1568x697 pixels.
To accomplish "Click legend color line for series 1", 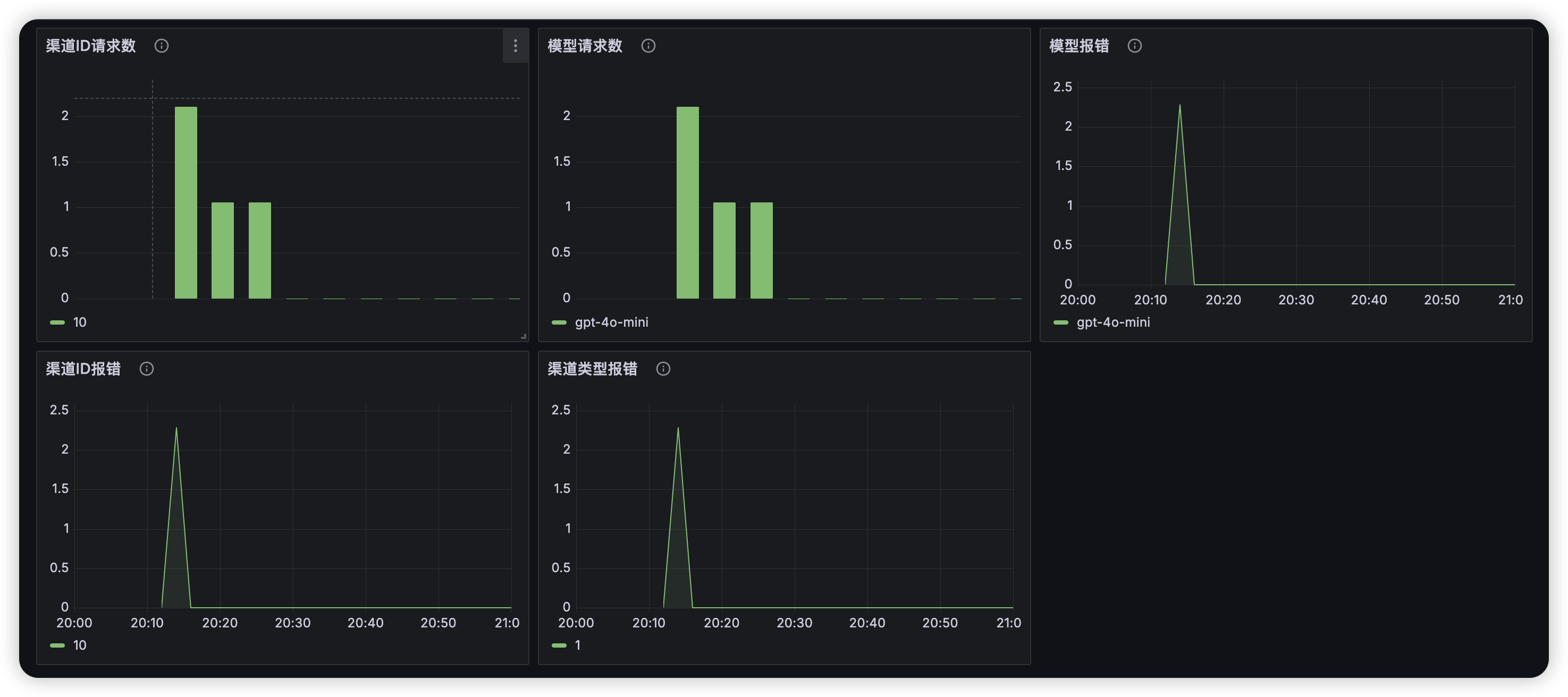I will [x=559, y=645].
